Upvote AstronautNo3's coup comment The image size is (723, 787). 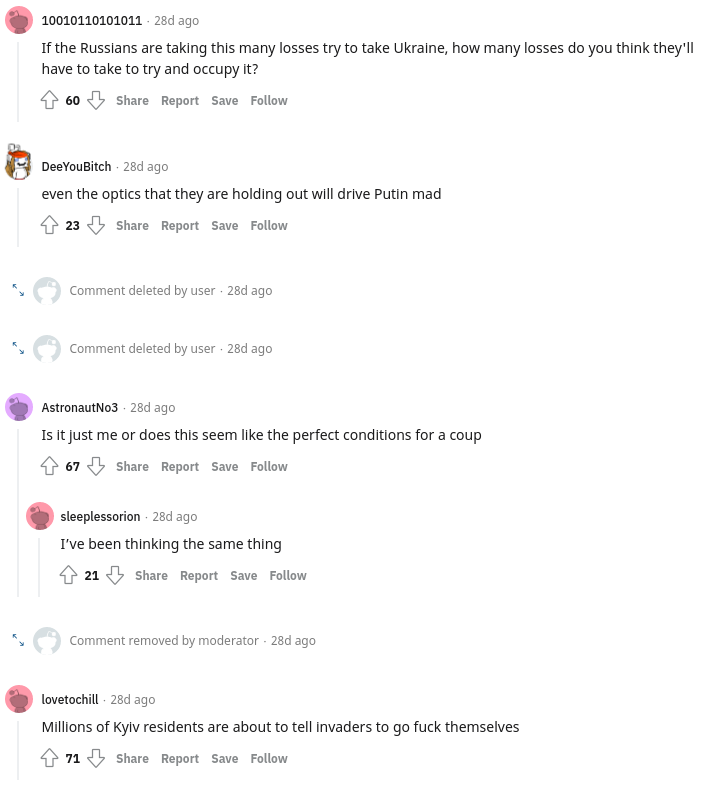(x=49, y=466)
